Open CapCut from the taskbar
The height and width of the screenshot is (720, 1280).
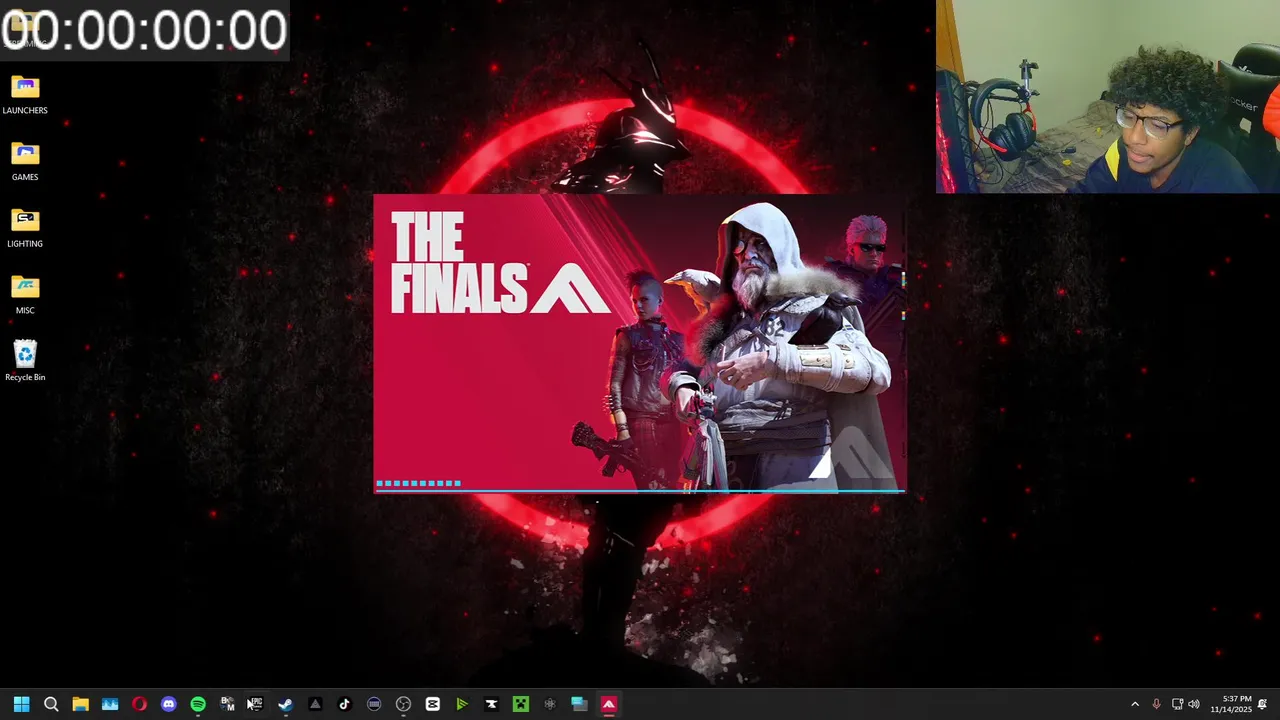click(432, 704)
